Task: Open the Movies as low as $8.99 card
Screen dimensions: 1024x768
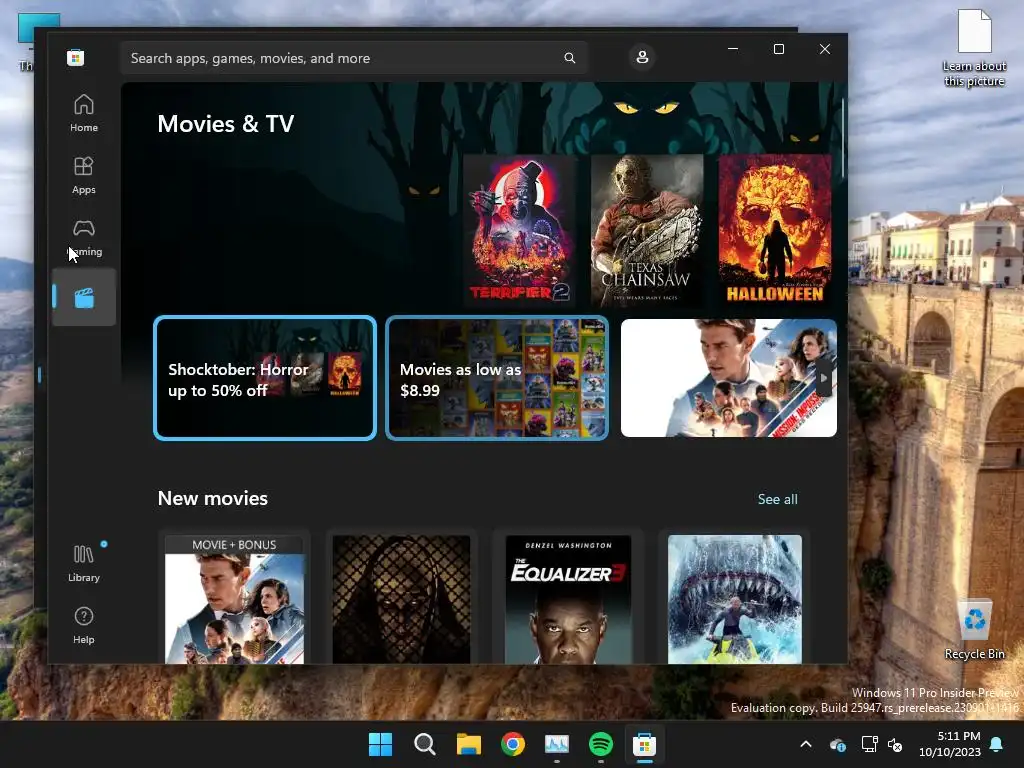Action: click(497, 378)
